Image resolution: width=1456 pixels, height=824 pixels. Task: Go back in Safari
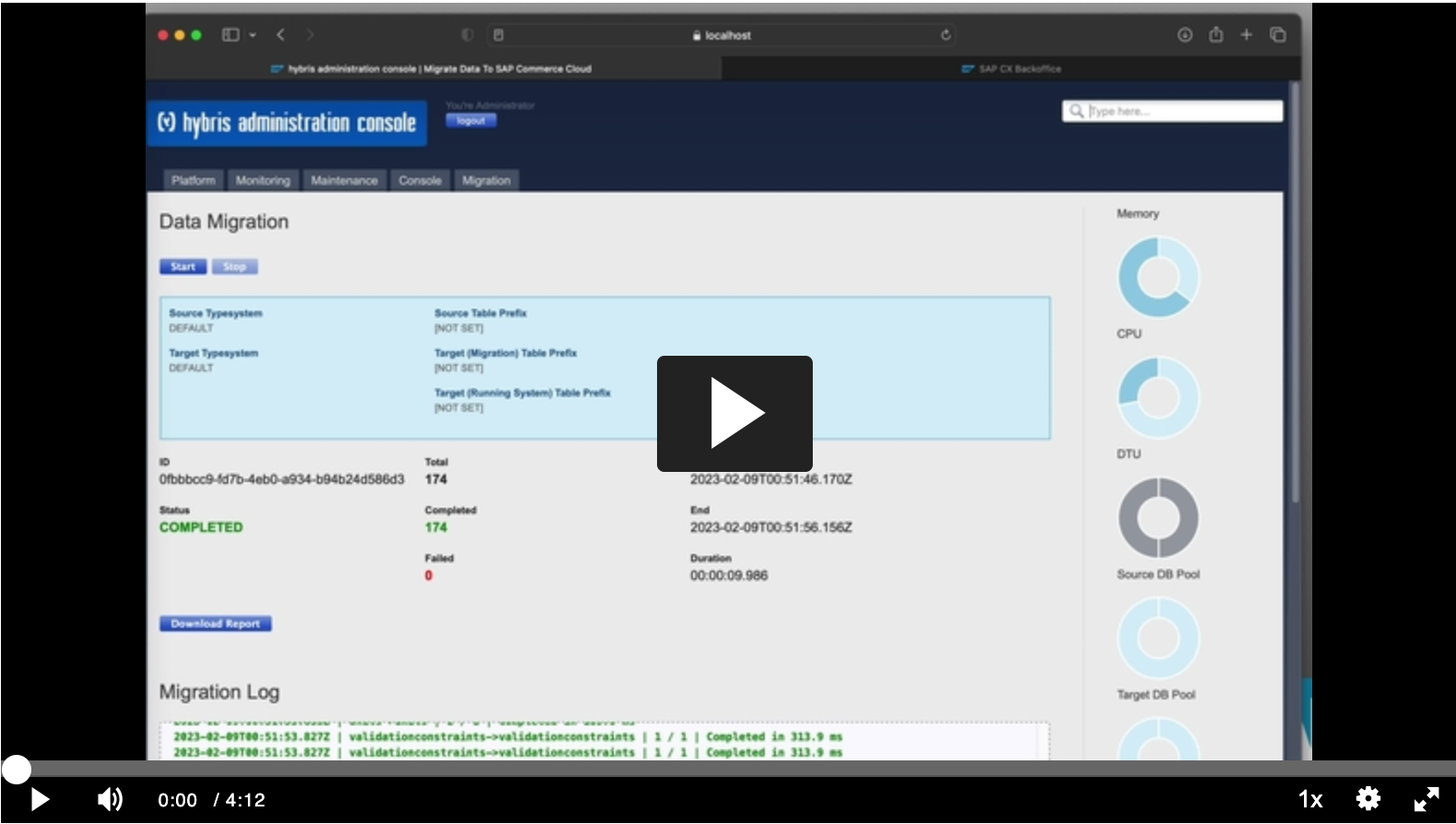pos(281,35)
